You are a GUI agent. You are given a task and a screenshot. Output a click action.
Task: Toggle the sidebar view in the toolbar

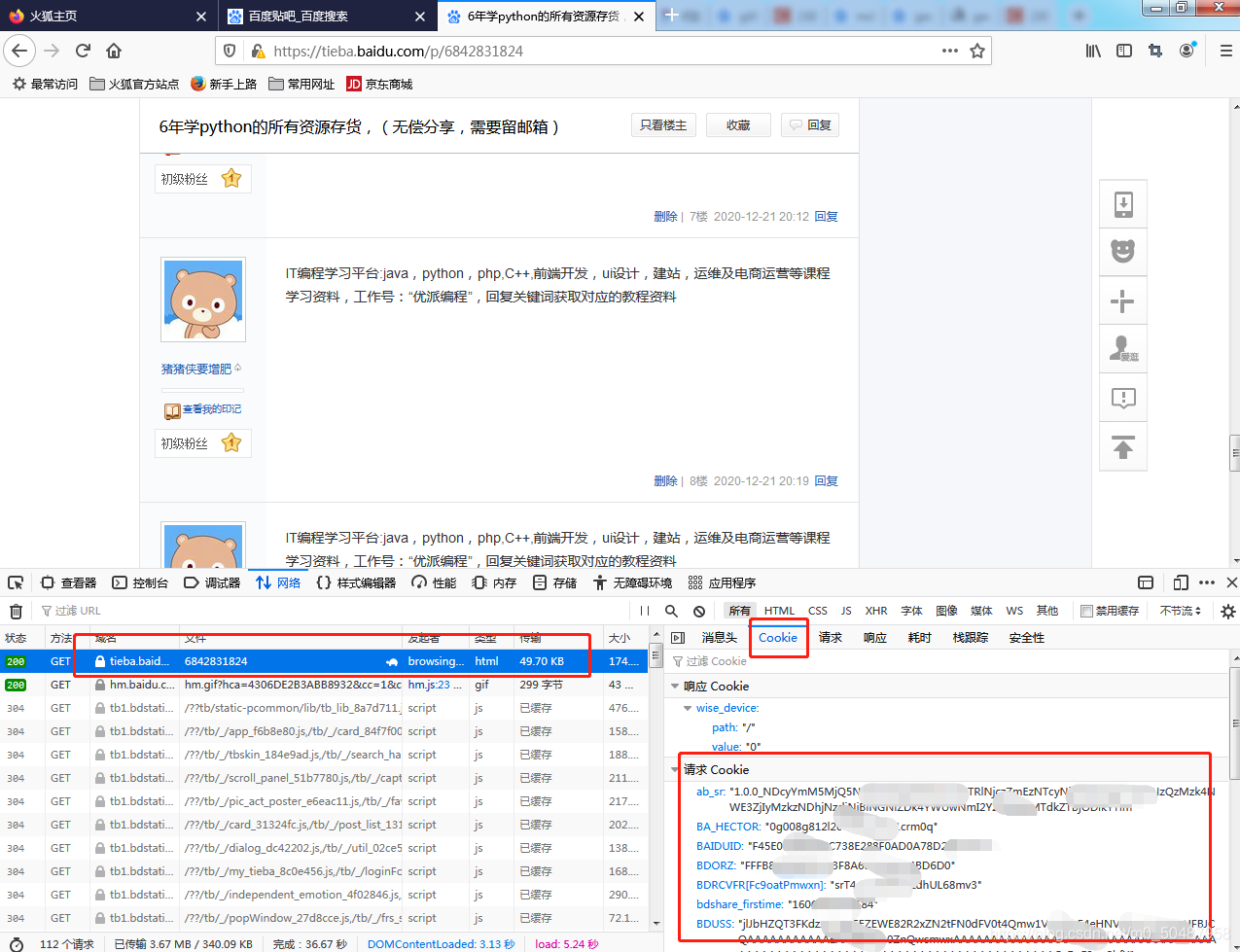(x=1123, y=51)
